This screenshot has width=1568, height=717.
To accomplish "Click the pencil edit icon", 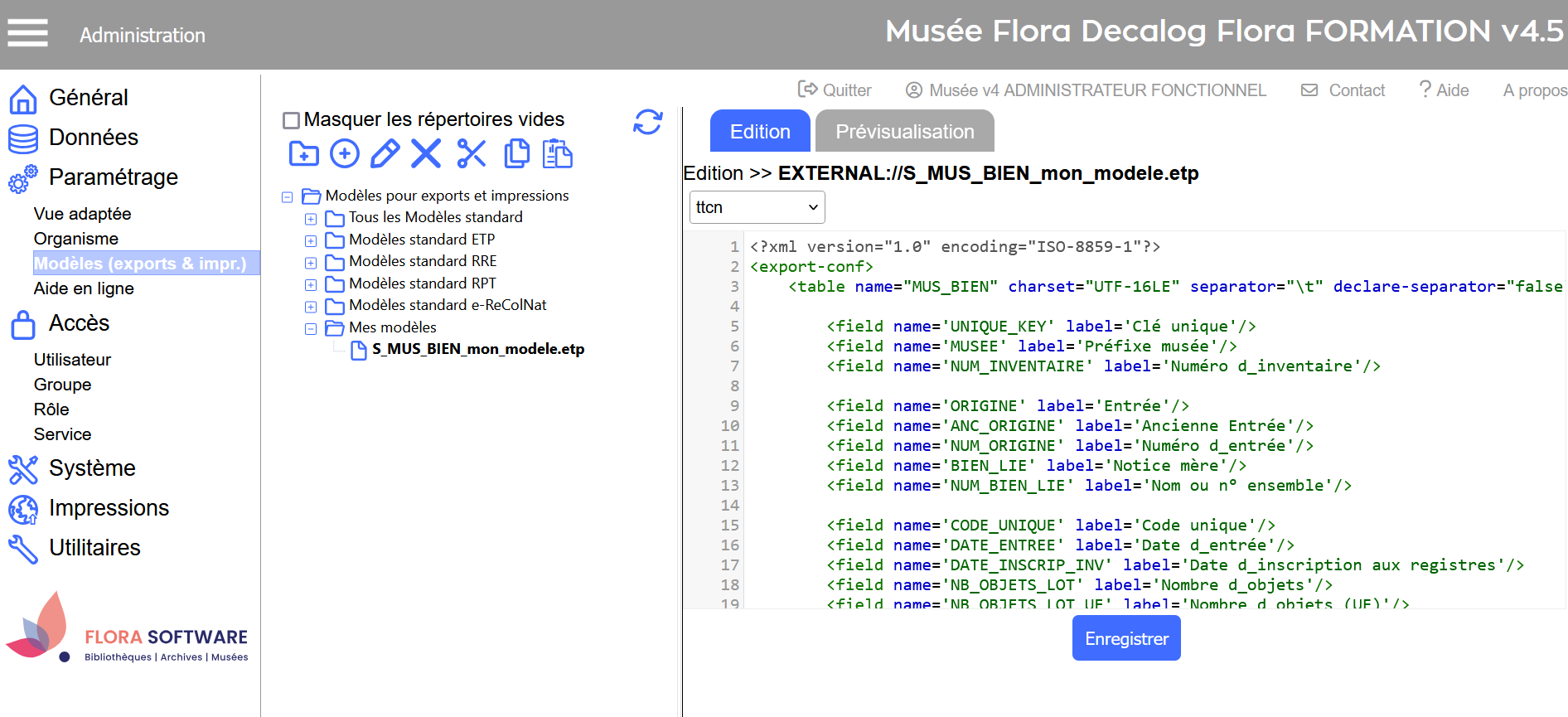I will tap(385, 154).
